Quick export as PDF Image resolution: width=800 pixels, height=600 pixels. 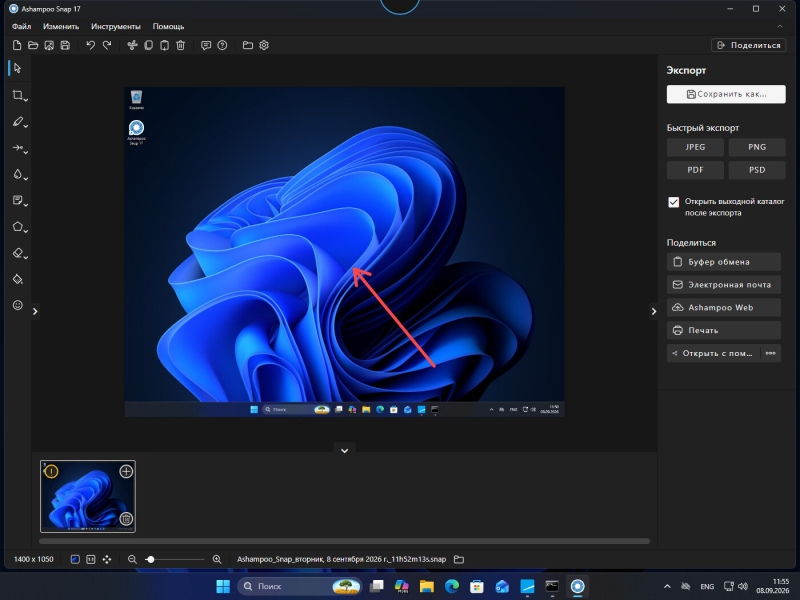click(695, 170)
